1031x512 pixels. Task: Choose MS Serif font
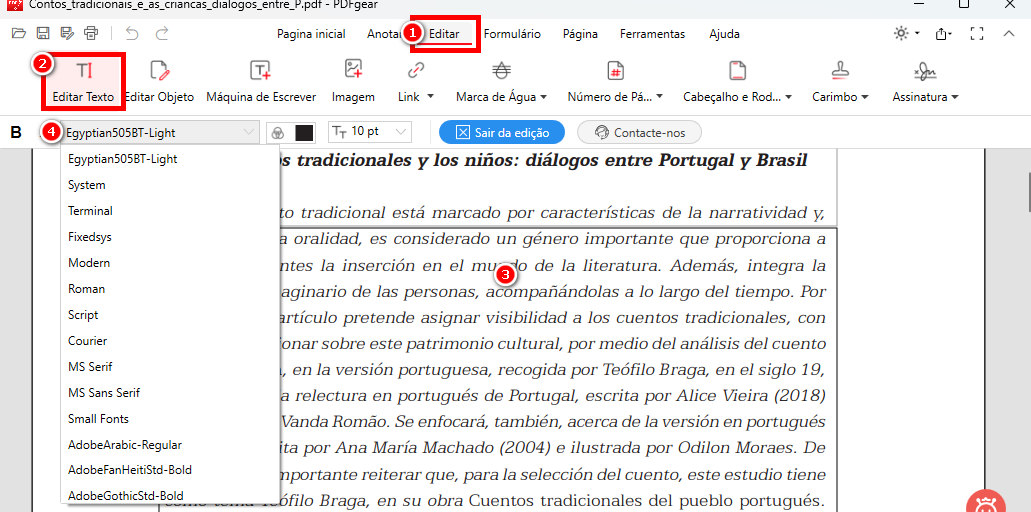tap(170, 367)
